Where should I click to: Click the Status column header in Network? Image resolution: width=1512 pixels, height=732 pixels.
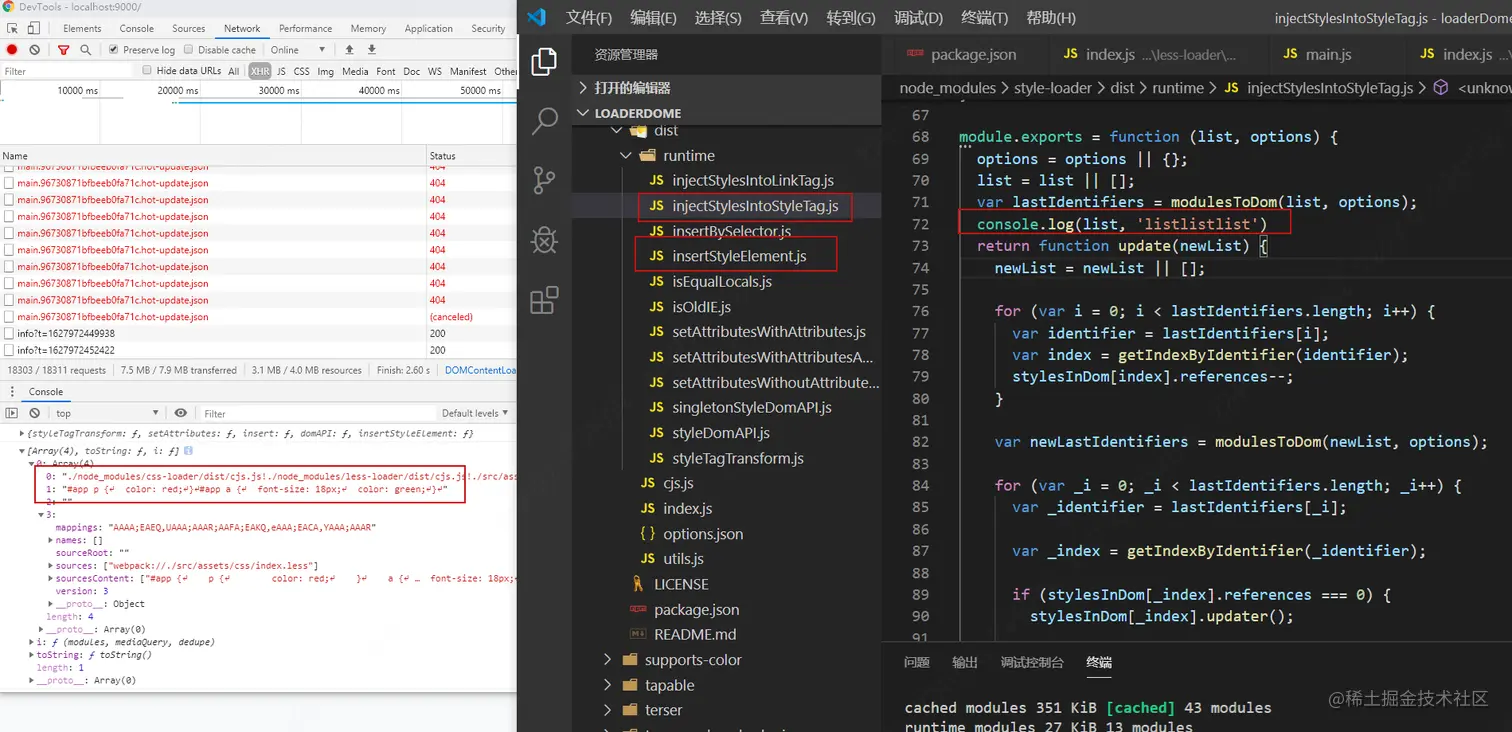470,156
